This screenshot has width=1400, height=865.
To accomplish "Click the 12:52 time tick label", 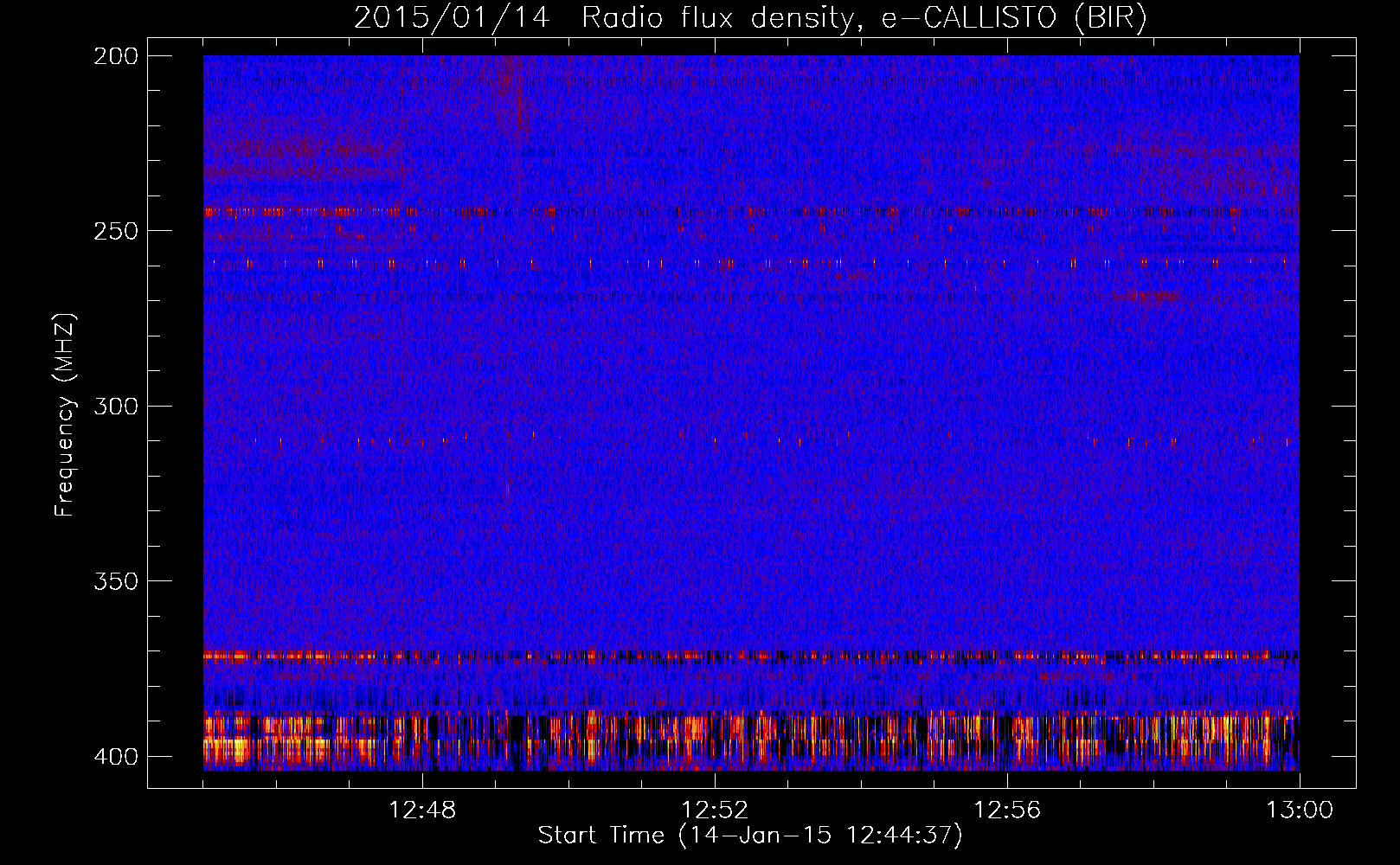I will pos(715,811).
